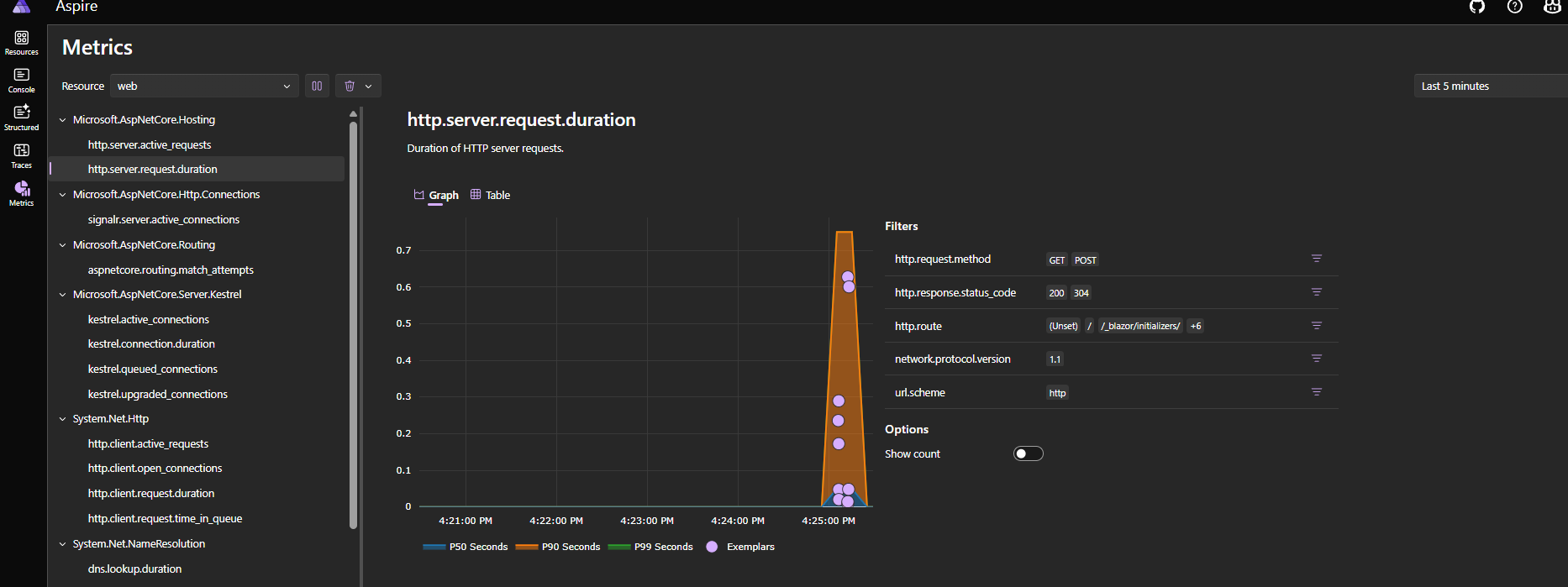The width and height of the screenshot is (1568, 587).
Task: Select the Graph tab
Action: (436, 195)
